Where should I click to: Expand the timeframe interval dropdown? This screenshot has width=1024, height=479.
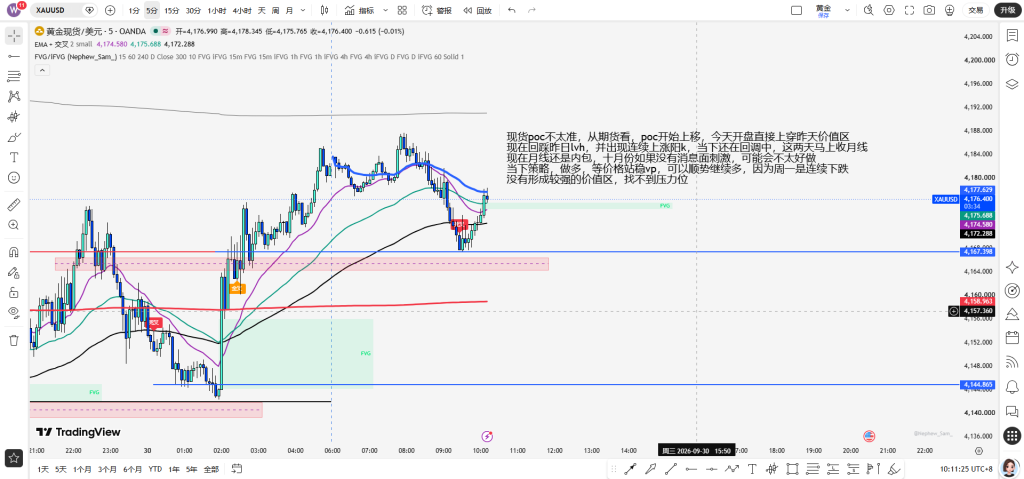[x=304, y=10]
